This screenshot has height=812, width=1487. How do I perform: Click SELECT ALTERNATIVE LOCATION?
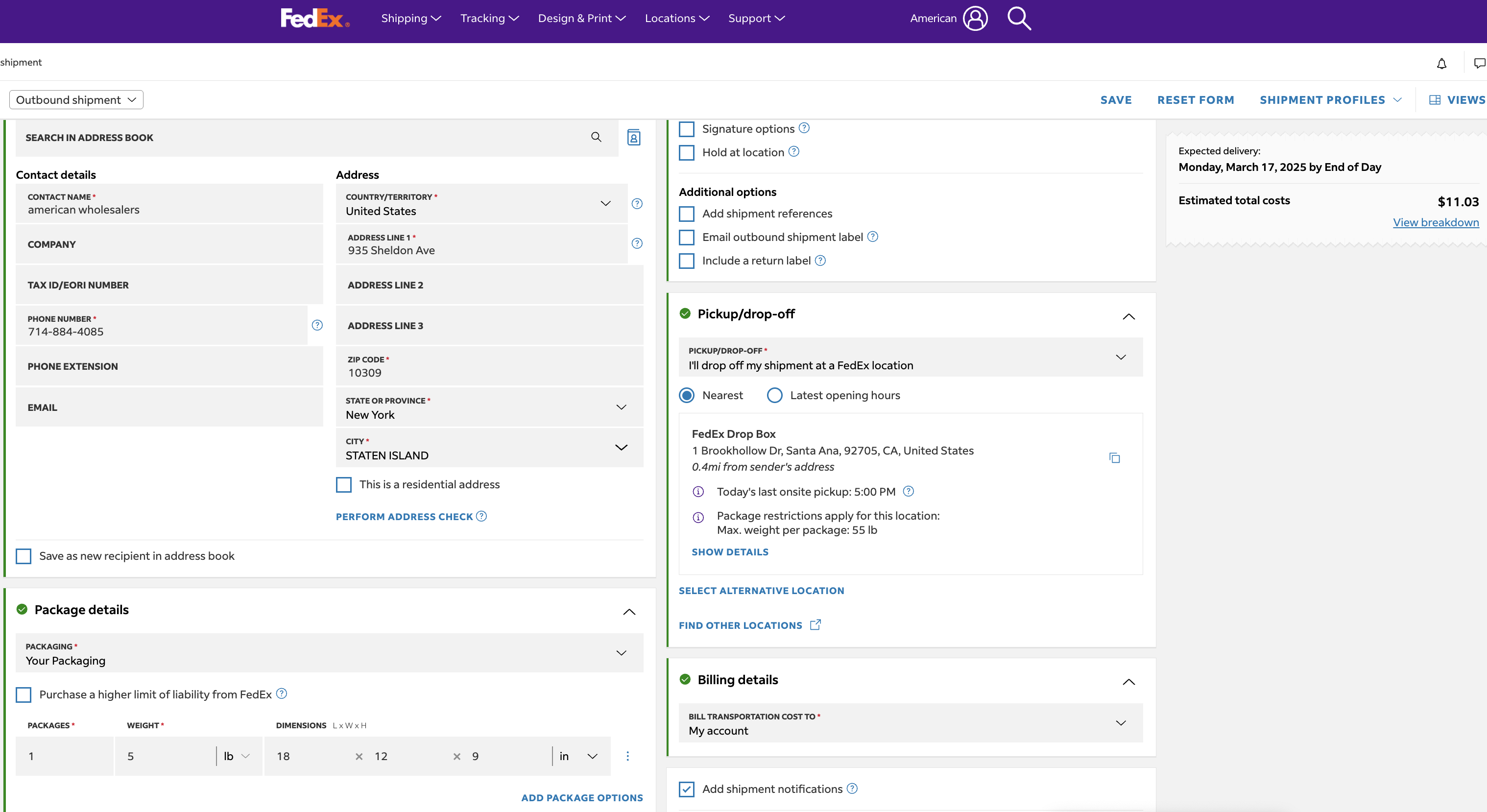762,590
